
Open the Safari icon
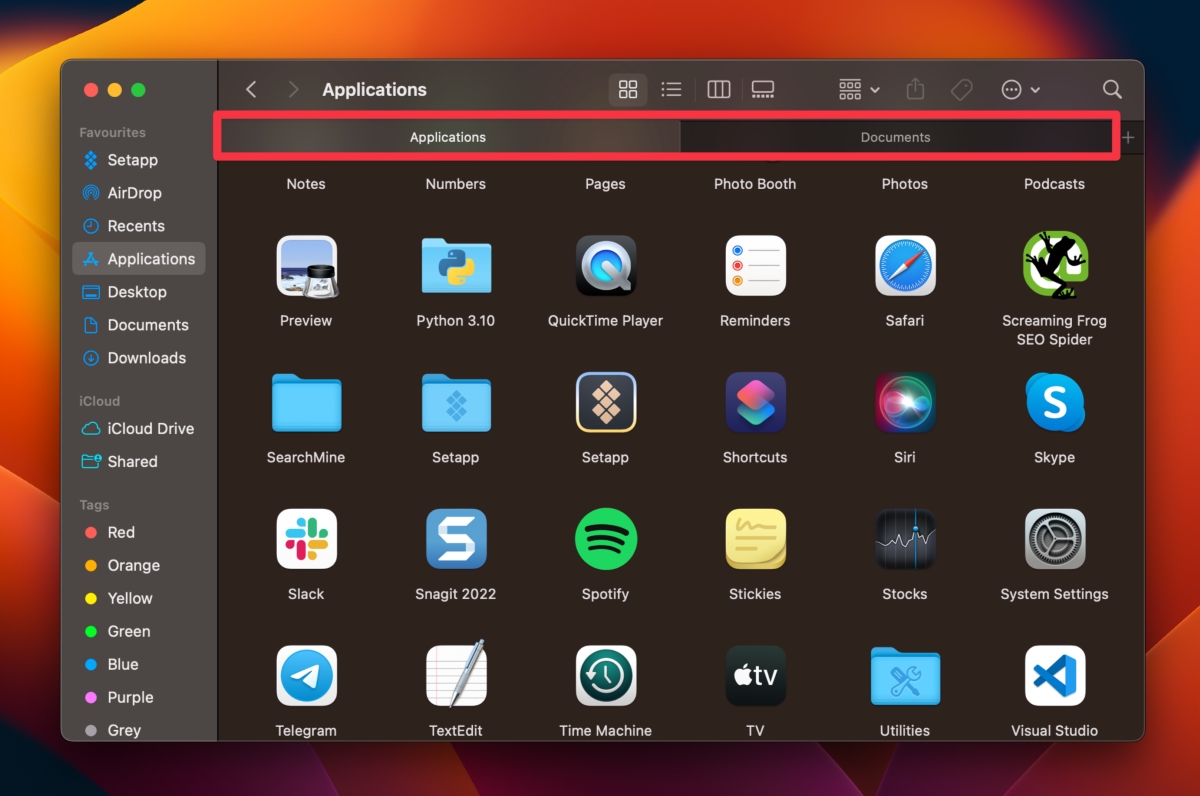pos(904,265)
